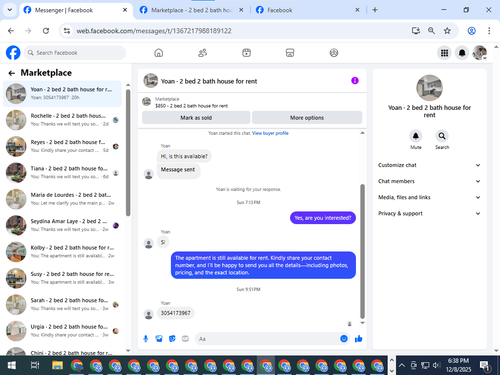The height and width of the screenshot is (375, 500).
Task: Click the More options button
Action: [307, 118]
